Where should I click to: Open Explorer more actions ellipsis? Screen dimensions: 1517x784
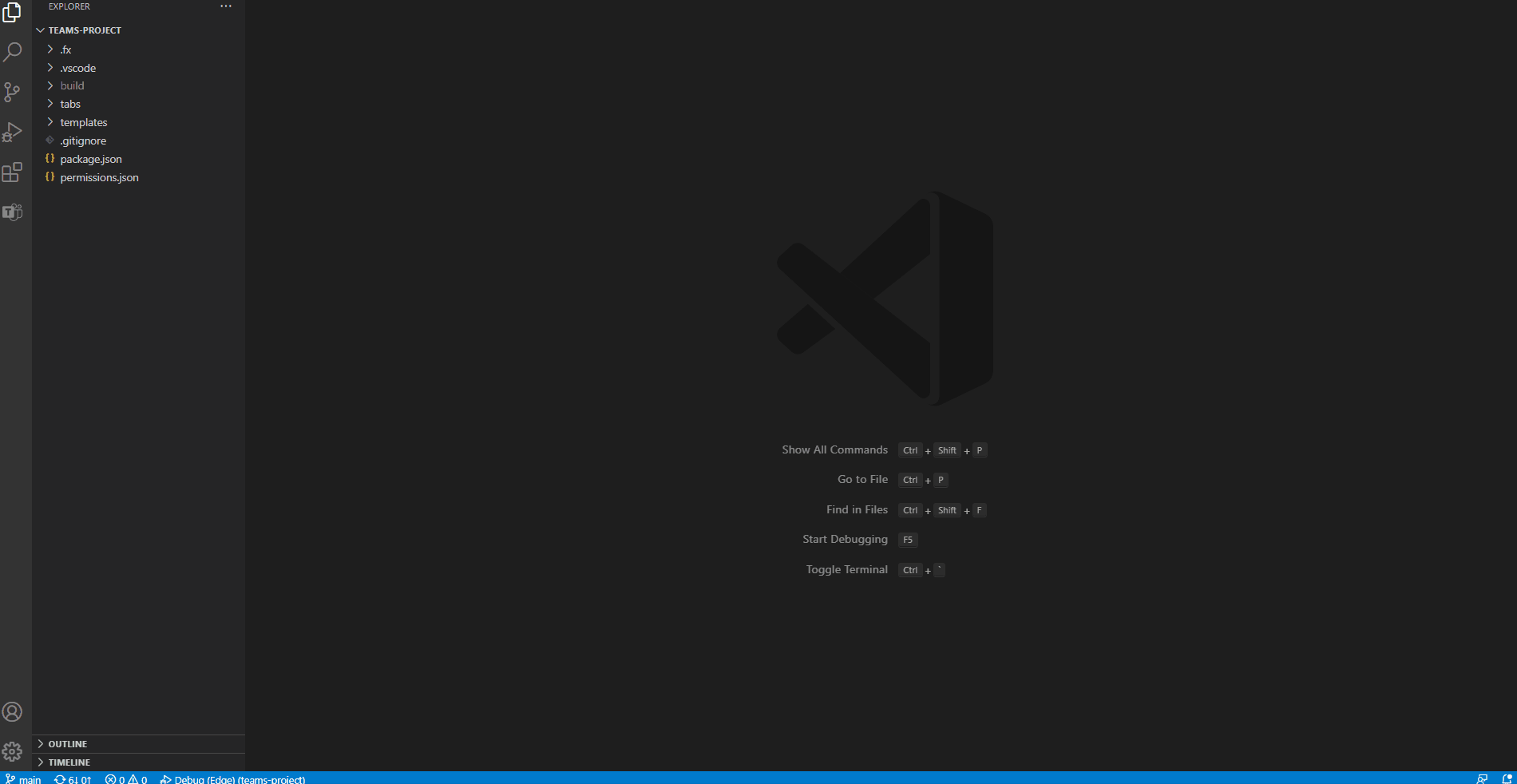pos(226,6)
